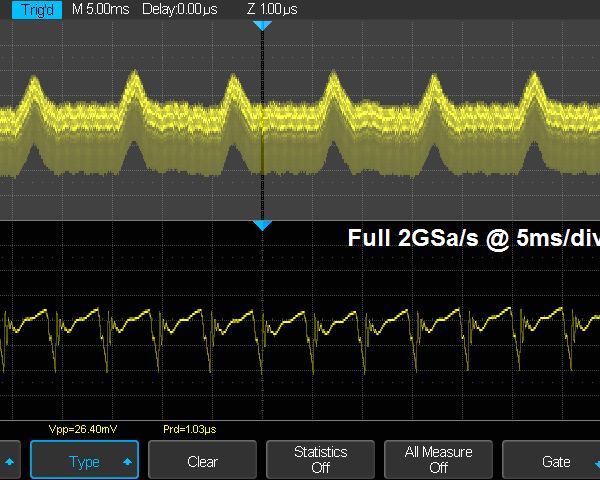Image resolution: width=600 pixels, height=480 pixels.
Task: Click the top blue trigger position marker
Action: coord(262,24)
